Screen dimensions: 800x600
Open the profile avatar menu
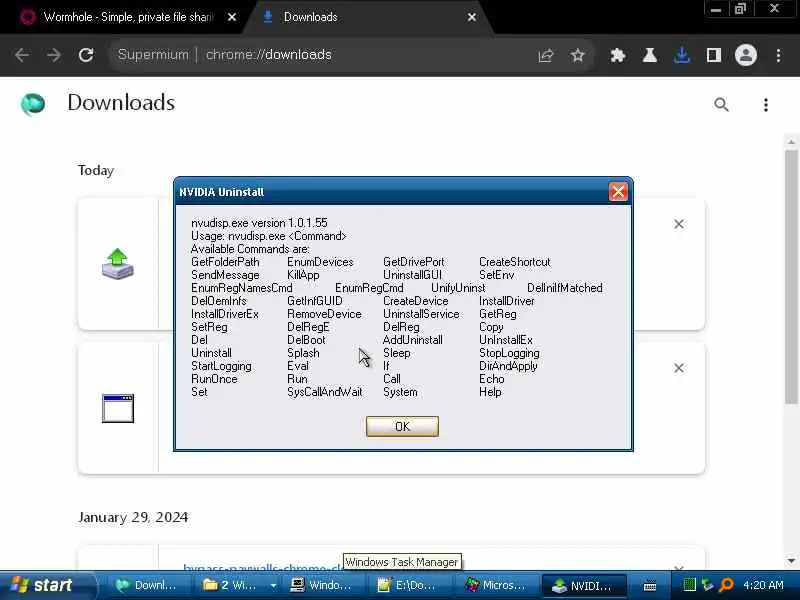(x=745, y=55)
